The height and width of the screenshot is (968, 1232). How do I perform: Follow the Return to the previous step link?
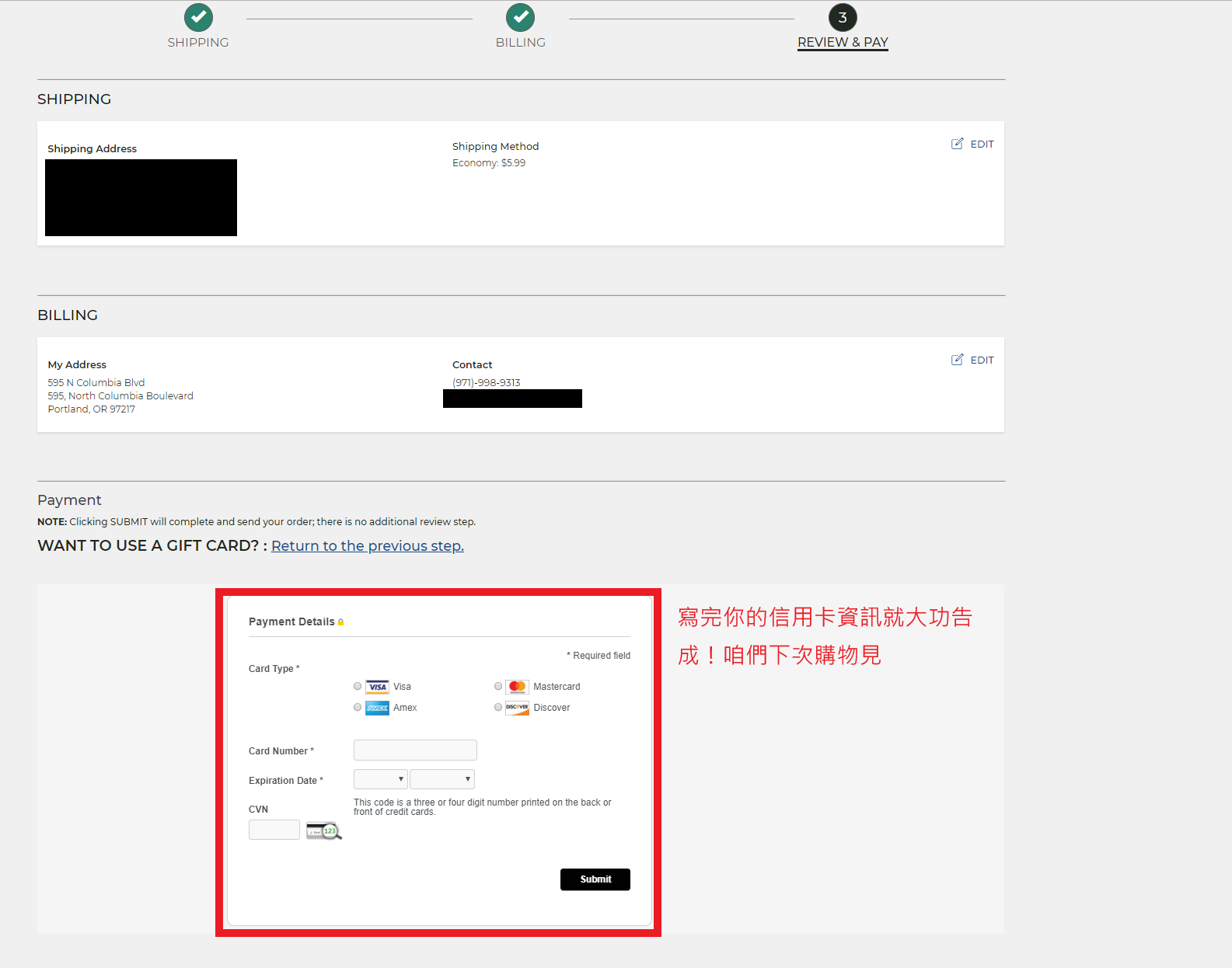coord(367,546)
